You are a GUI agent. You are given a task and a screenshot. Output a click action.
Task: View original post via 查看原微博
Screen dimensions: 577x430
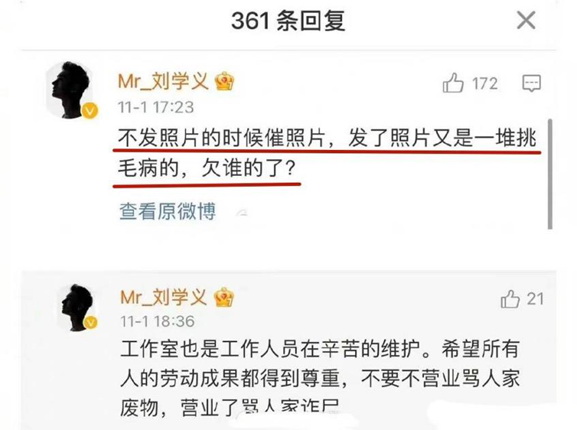pyautogui.click(x=167, y=212)
